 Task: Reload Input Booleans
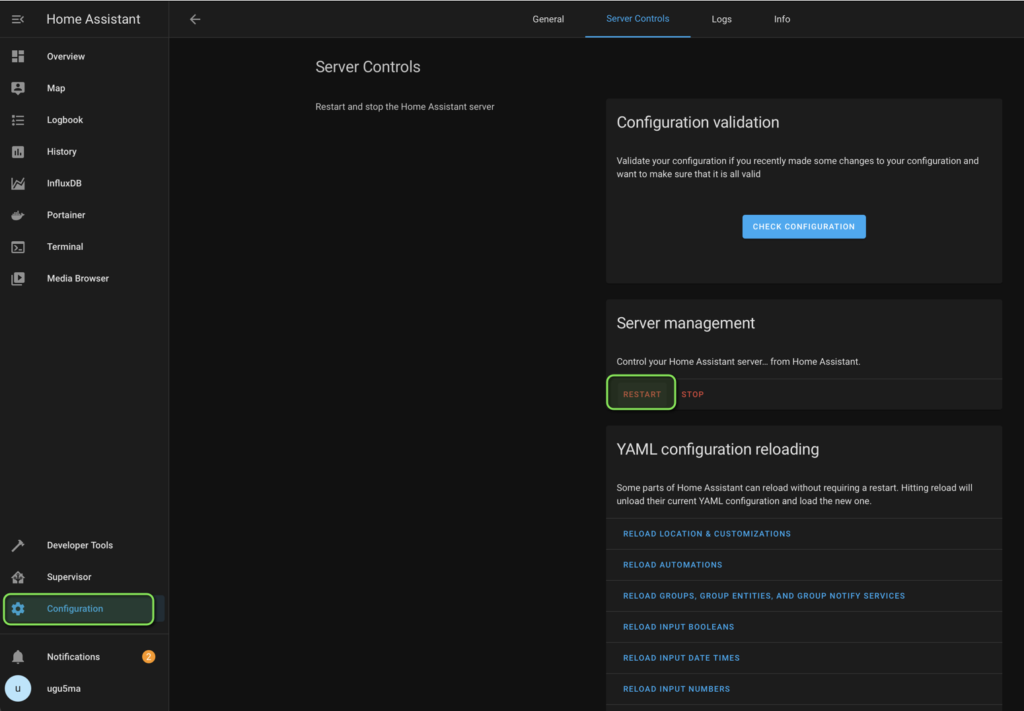679,627
